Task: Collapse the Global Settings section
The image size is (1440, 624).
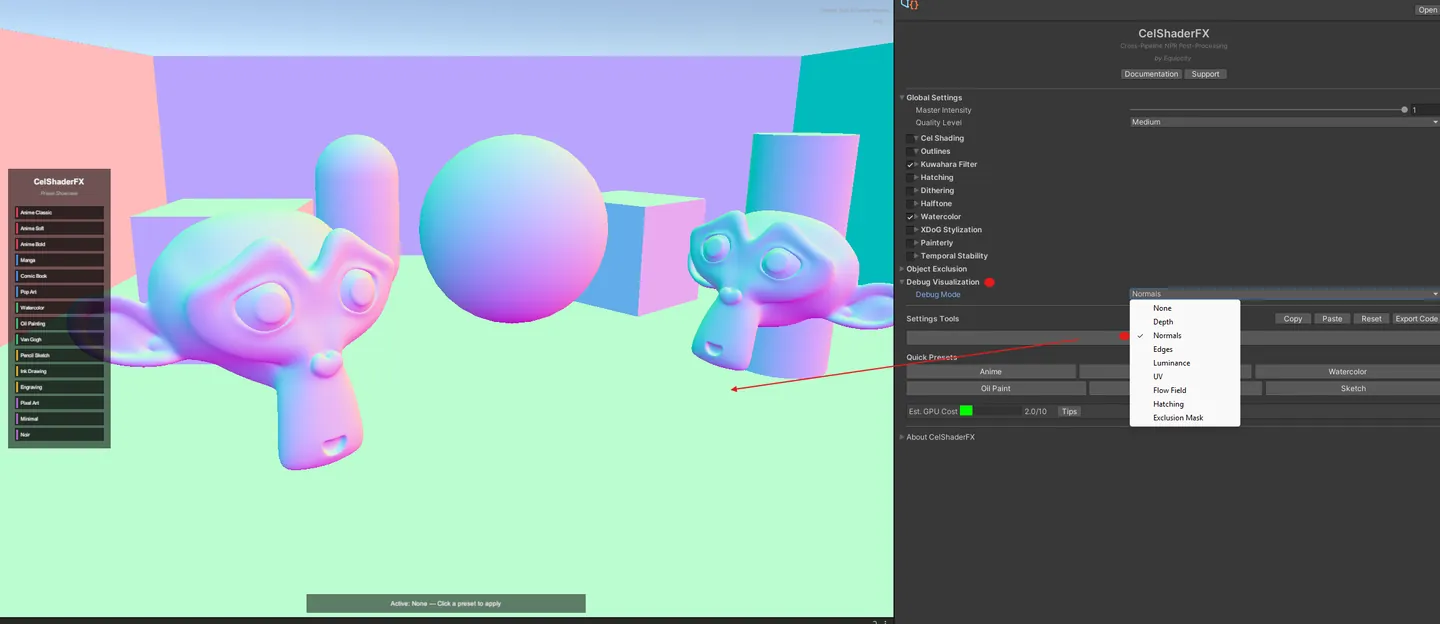Action: click(902, 98)
